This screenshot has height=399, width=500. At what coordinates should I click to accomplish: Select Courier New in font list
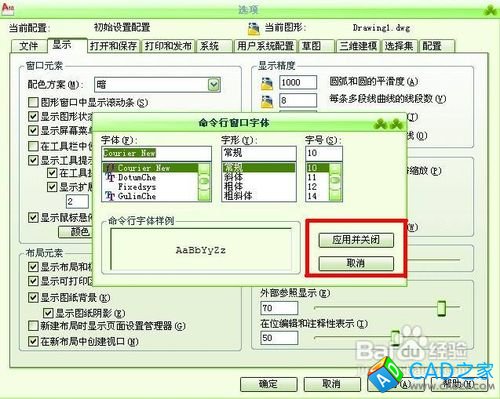tap(150, 168)
